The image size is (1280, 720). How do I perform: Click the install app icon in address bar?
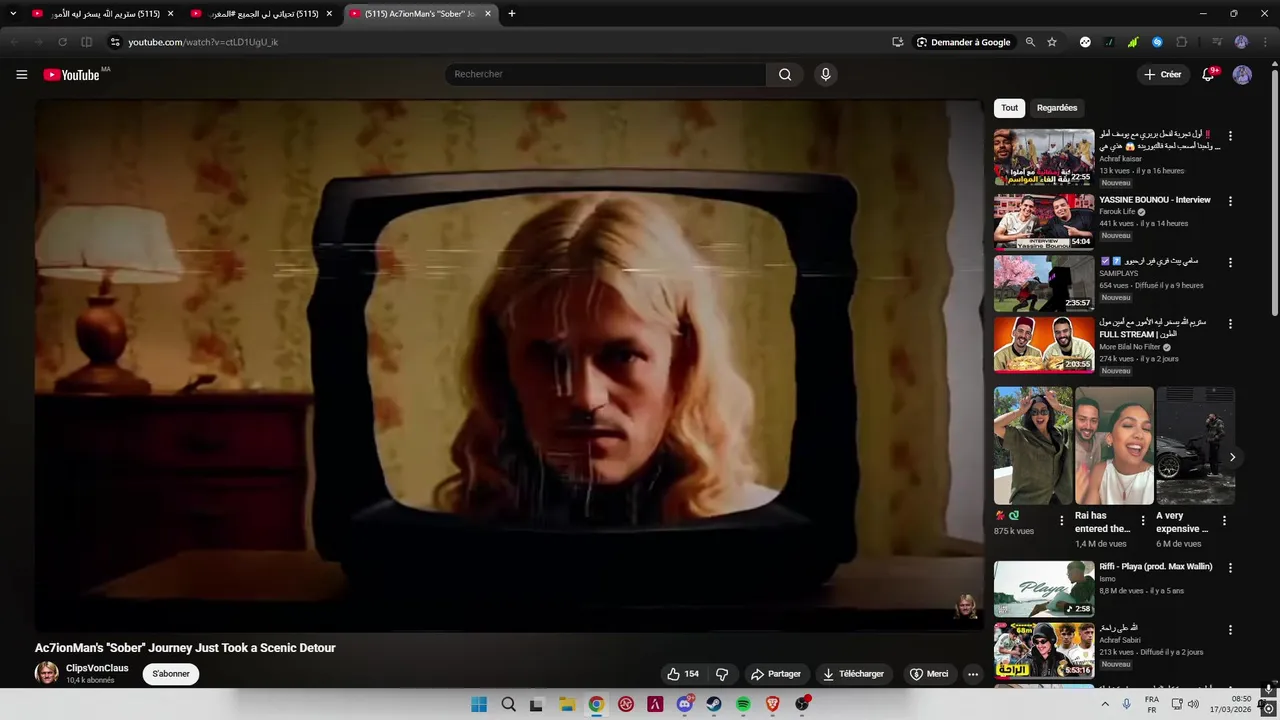tap(897, 42)
